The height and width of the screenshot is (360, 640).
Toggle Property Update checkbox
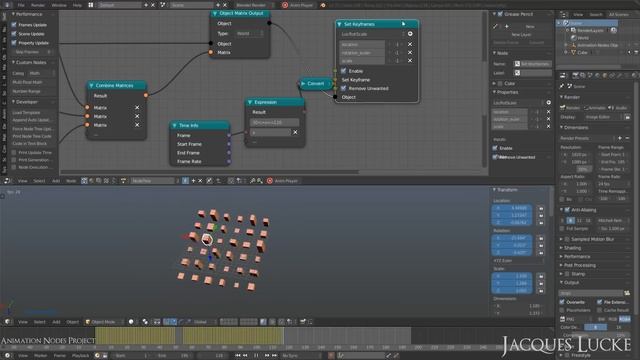tap(14, 43)
